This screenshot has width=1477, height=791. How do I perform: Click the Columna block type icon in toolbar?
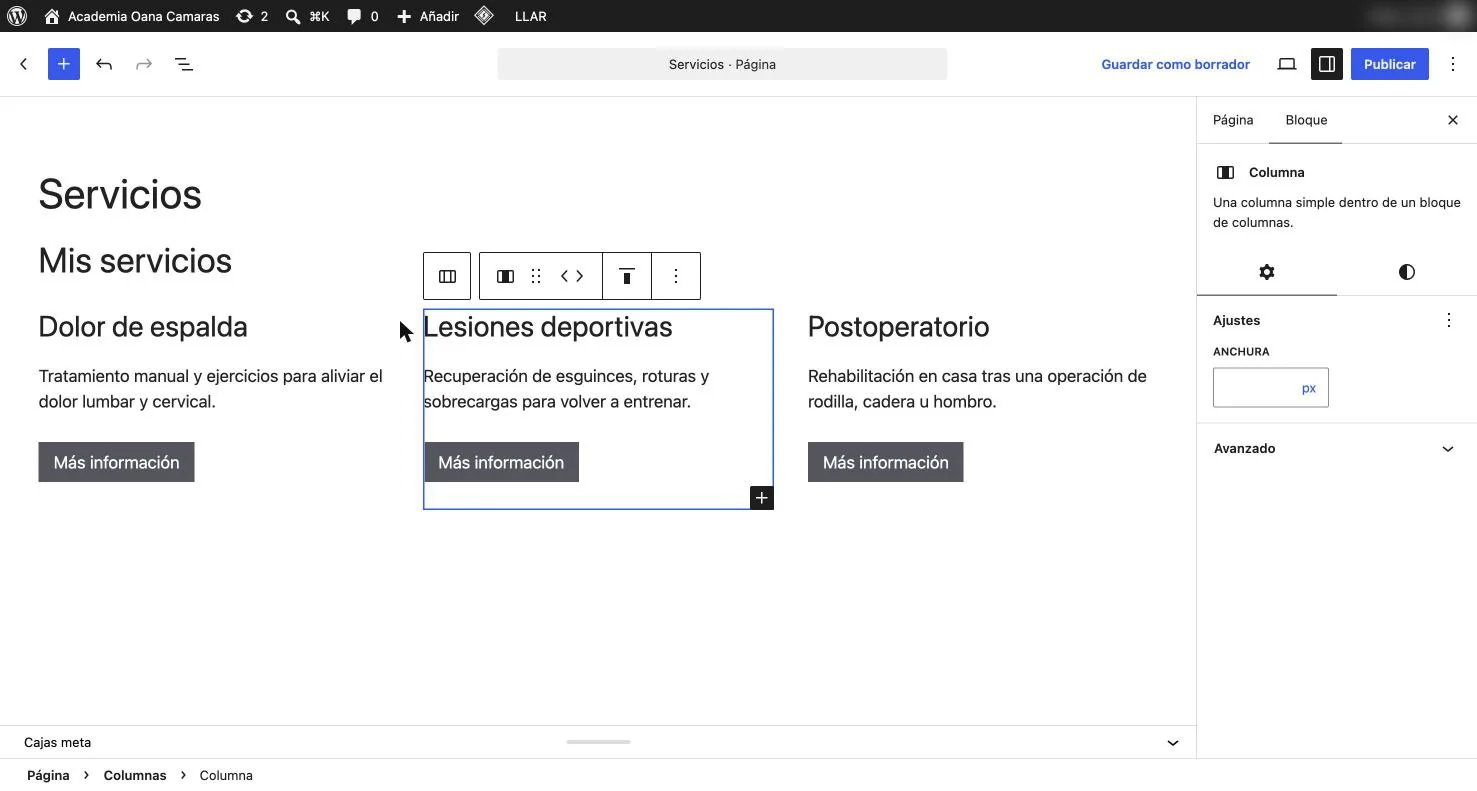click(506, 276)
